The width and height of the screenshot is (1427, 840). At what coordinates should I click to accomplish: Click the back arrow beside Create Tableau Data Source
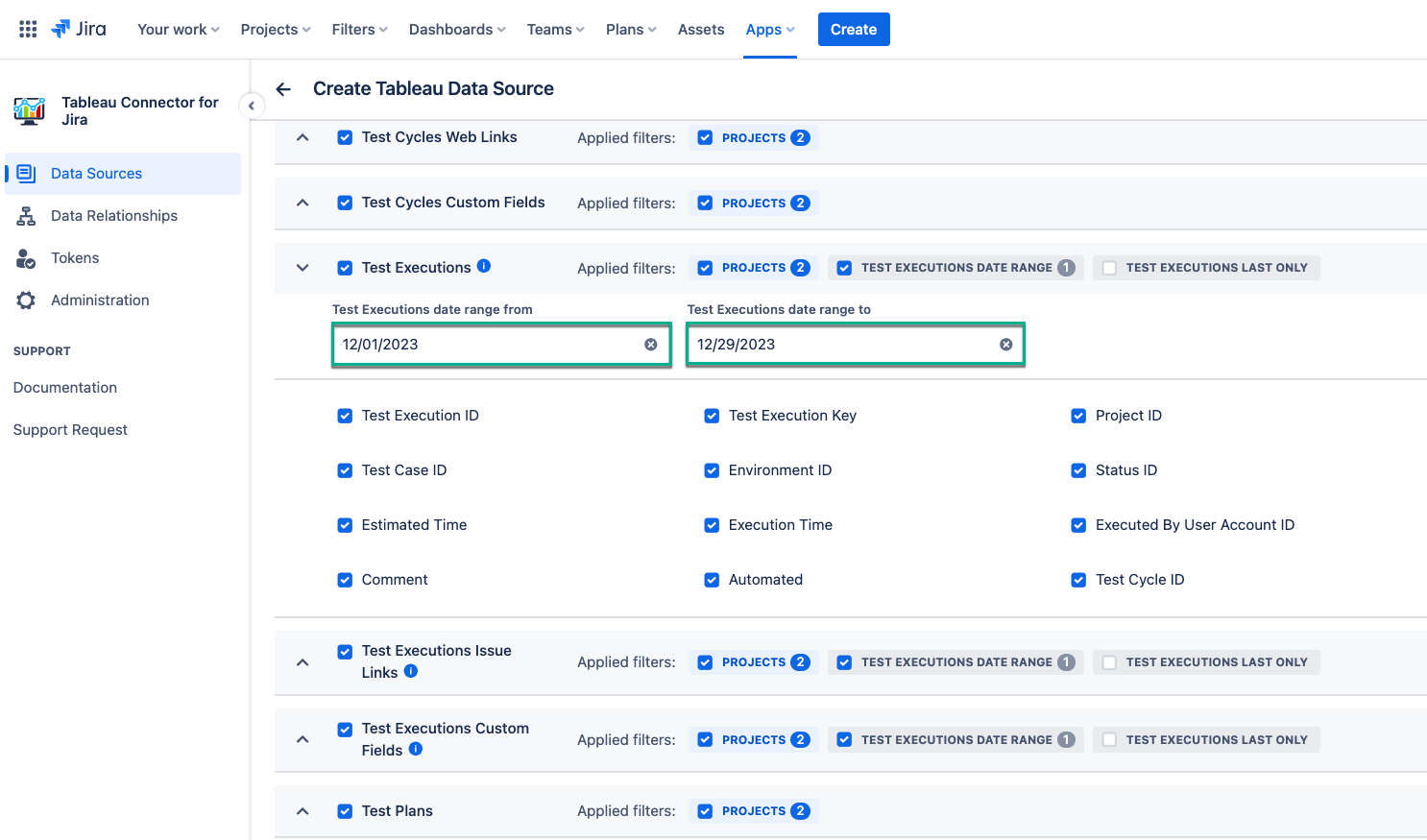pos(283,89)
